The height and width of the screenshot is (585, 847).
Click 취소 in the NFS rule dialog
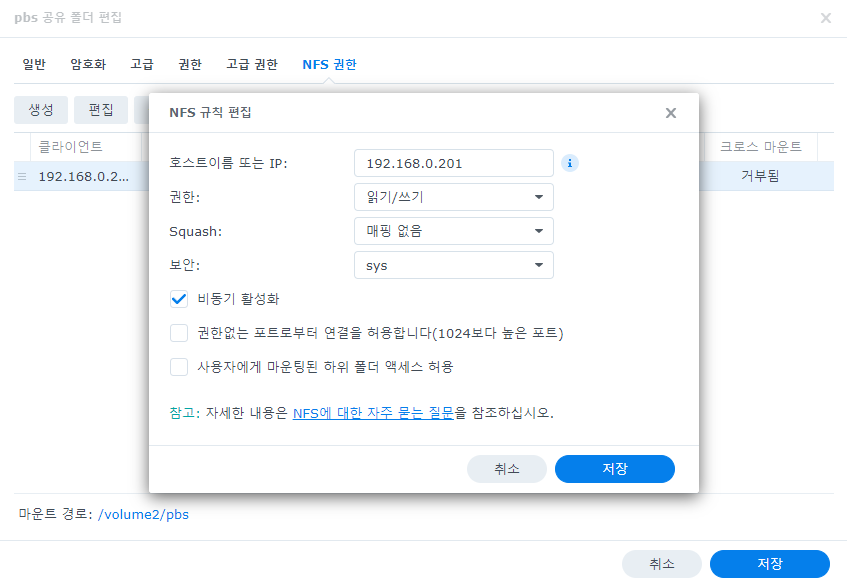pyautogui.click(x=507, y=469)
